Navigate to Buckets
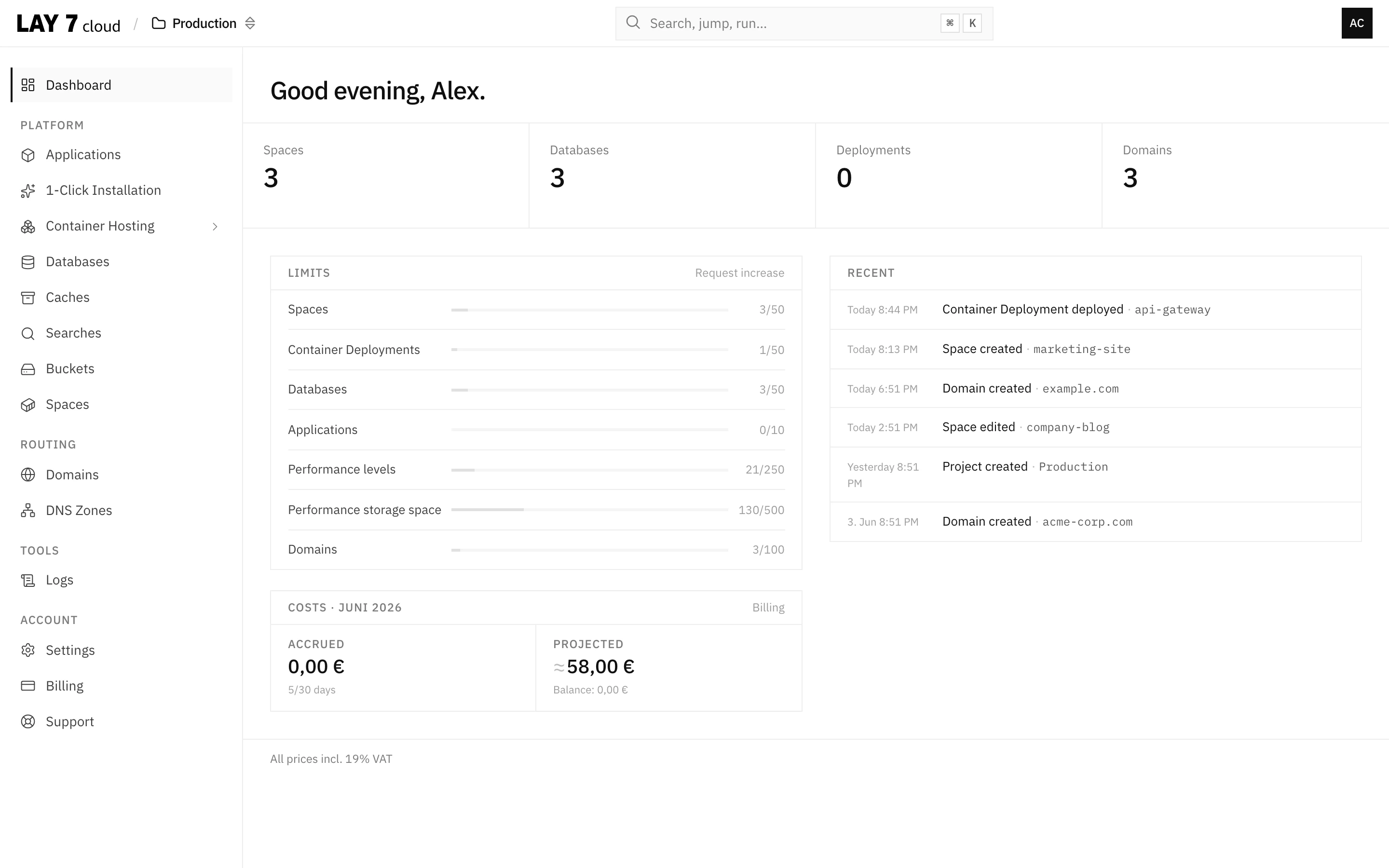The image size is (1389, 868). tap(121, 369)
